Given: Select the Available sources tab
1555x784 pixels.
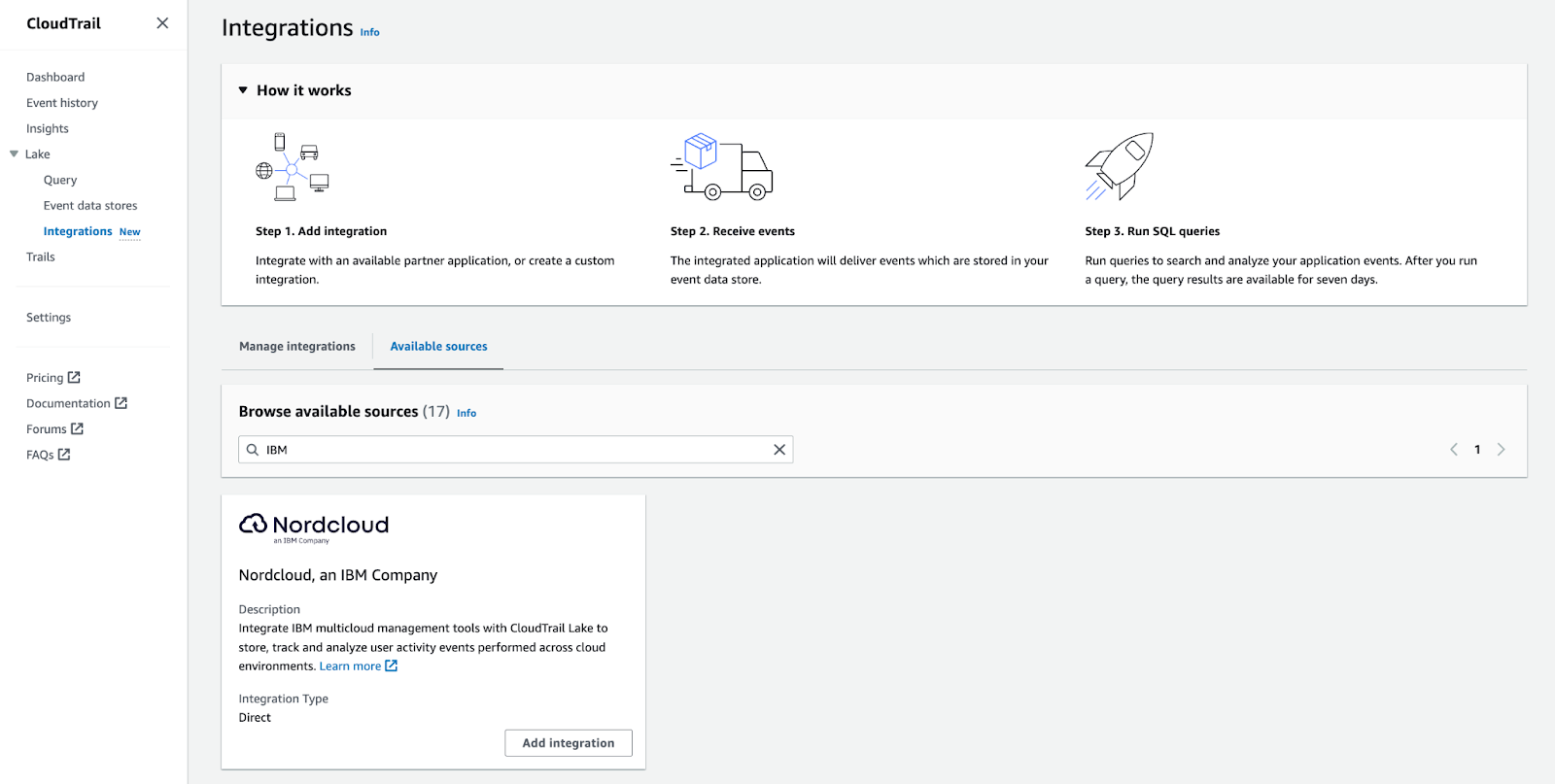Looking at the screenshot, I should 438,347.
